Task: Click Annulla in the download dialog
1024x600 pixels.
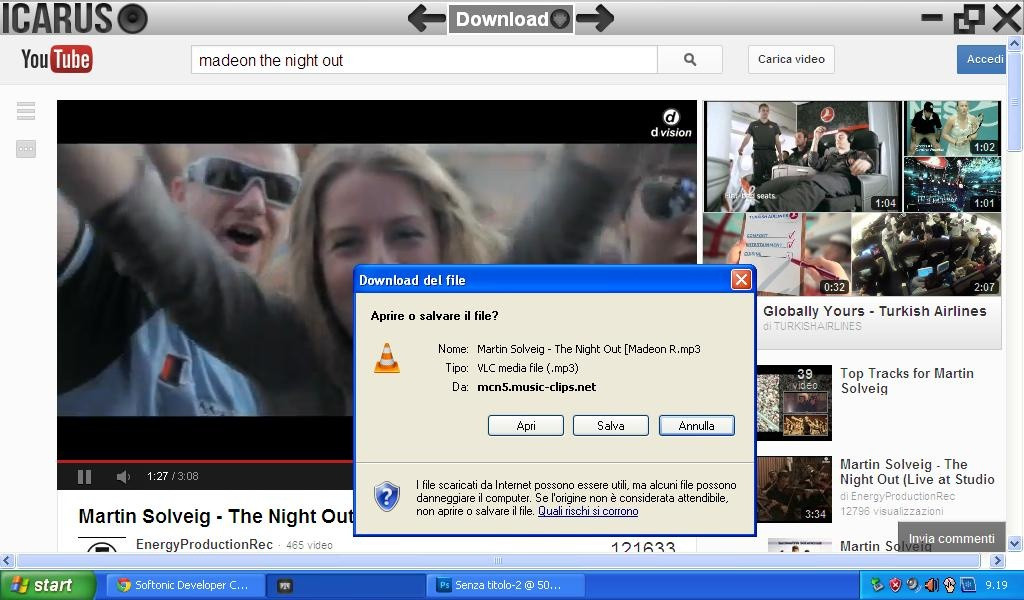Action: (697, 426)
